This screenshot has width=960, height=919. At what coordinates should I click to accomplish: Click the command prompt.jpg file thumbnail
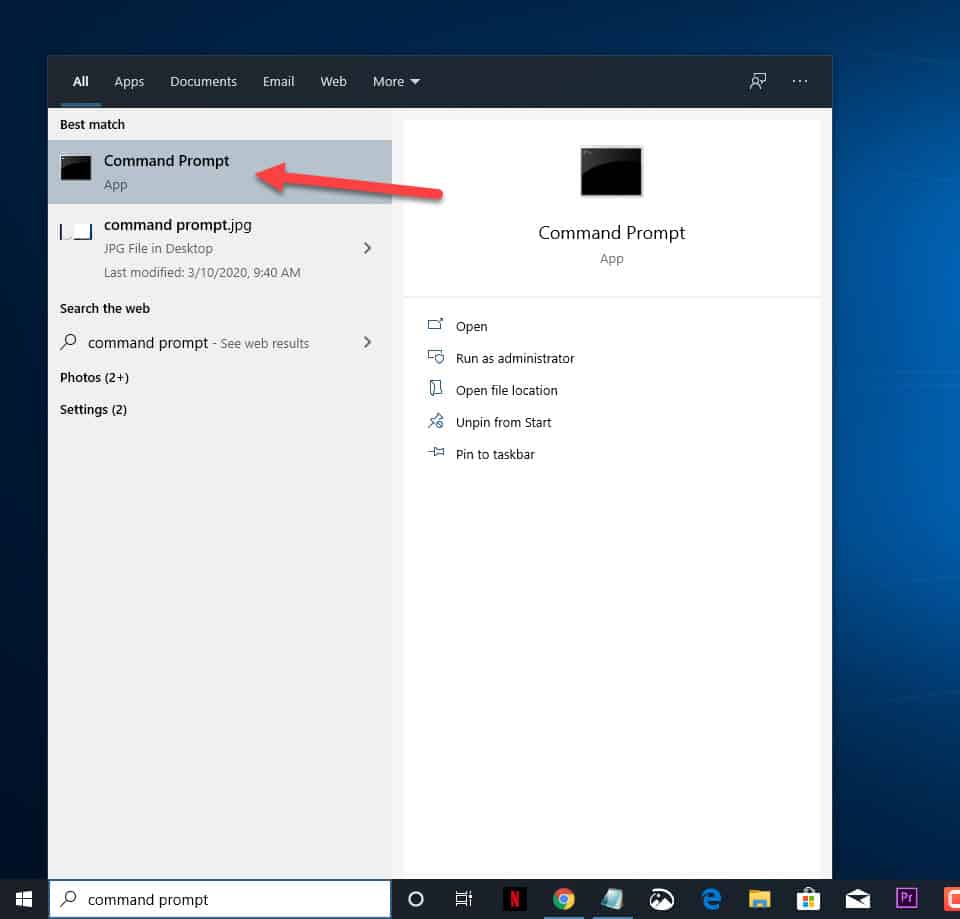point(76,232)
